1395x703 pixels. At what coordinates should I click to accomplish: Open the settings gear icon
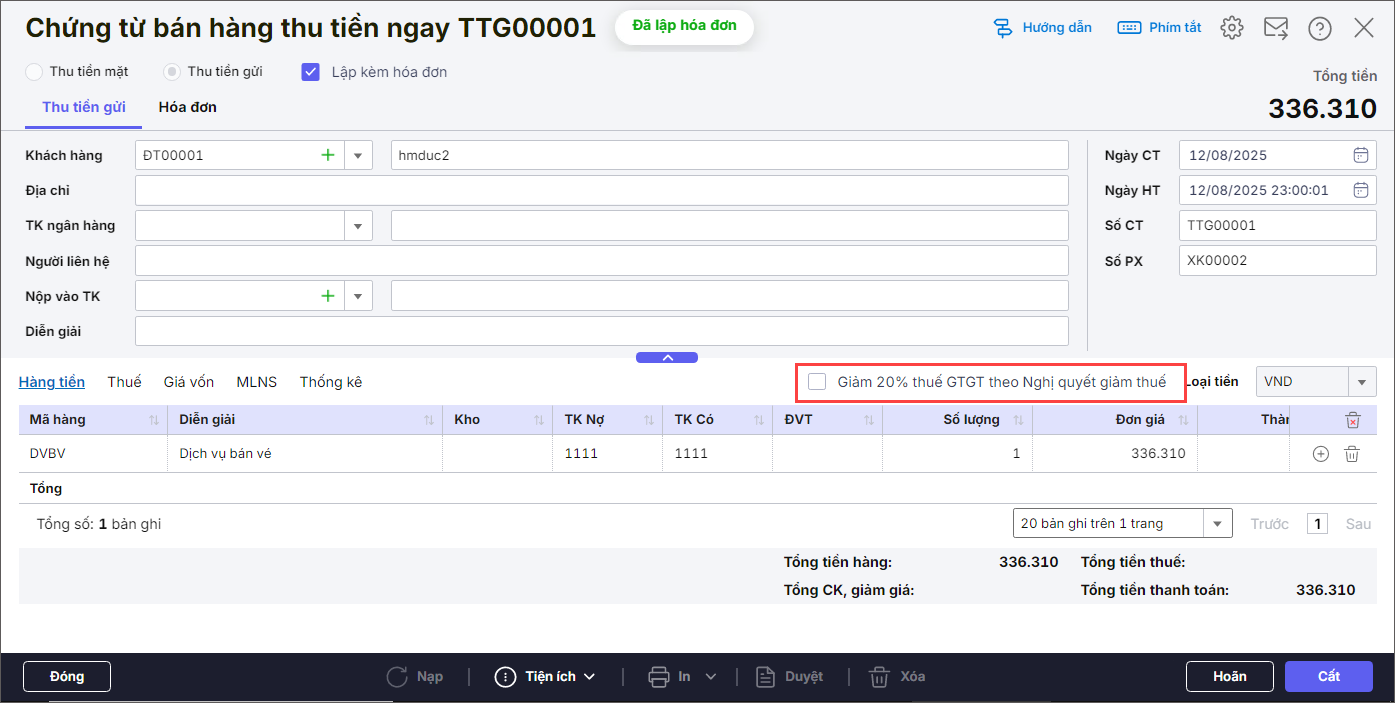[1232, 28]
